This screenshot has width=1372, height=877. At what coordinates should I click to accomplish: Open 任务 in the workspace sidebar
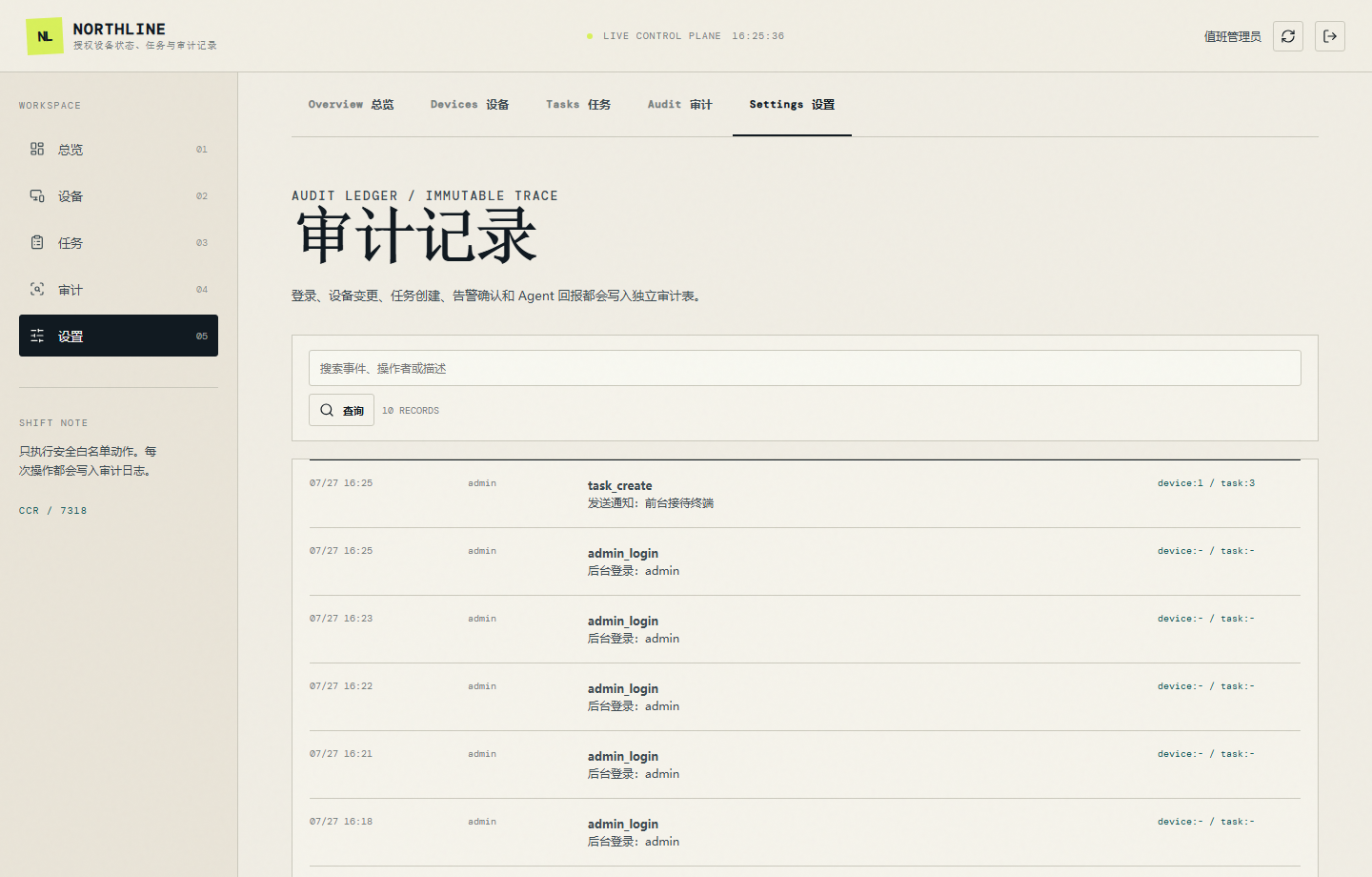coord(118,242)
